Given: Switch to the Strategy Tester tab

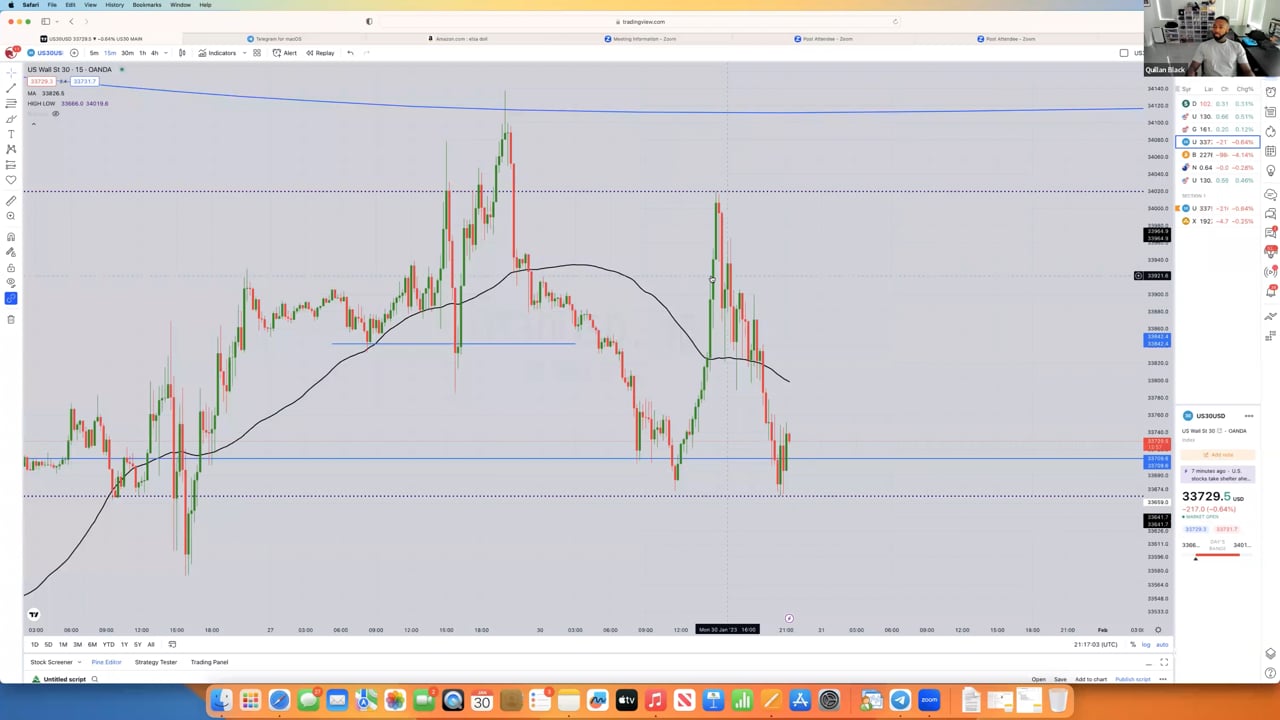Looking at the screenshot, I should click(x=155, y=662).
